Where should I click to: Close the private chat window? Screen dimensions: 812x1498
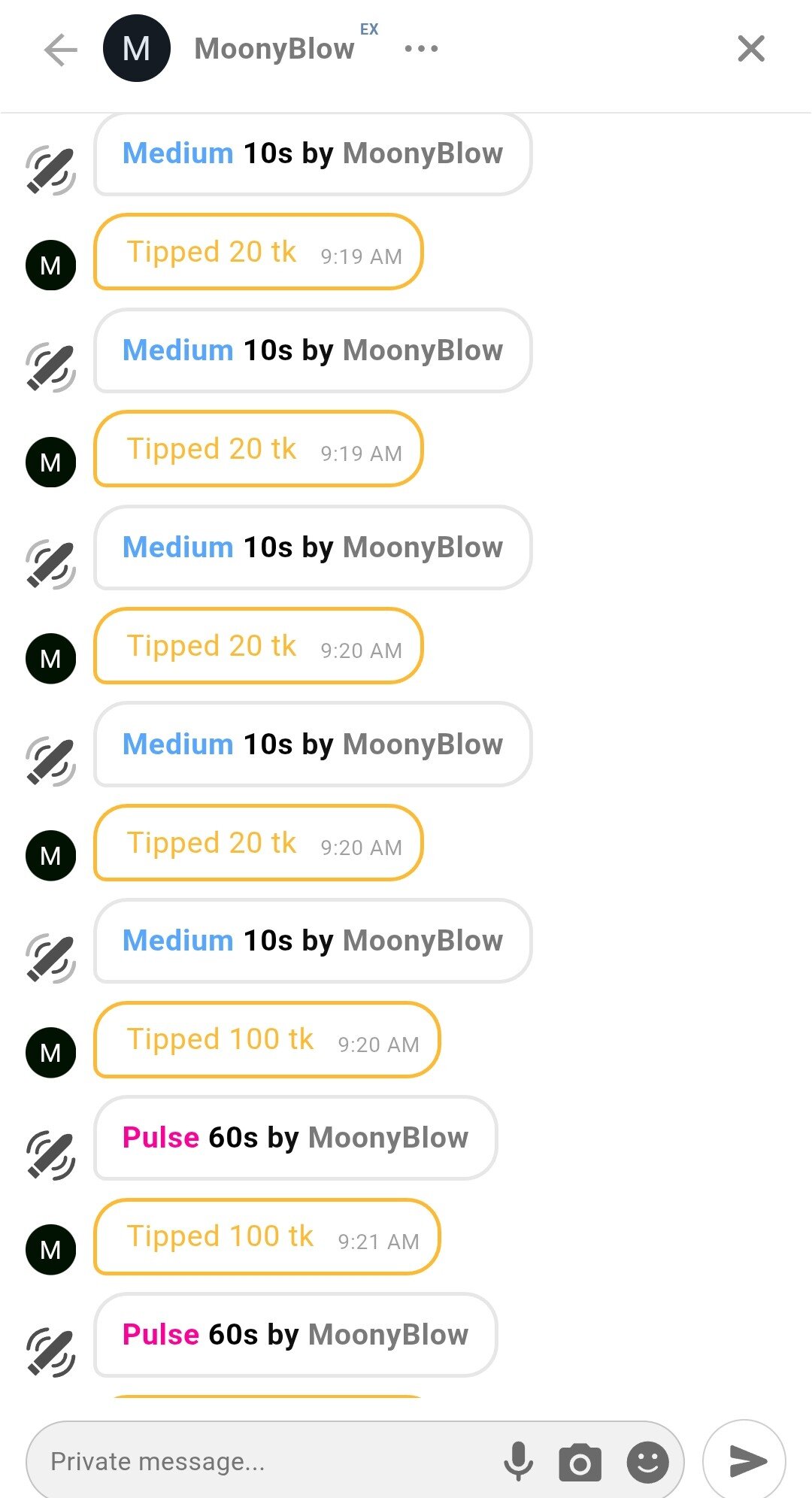click(x=750, y=49)
